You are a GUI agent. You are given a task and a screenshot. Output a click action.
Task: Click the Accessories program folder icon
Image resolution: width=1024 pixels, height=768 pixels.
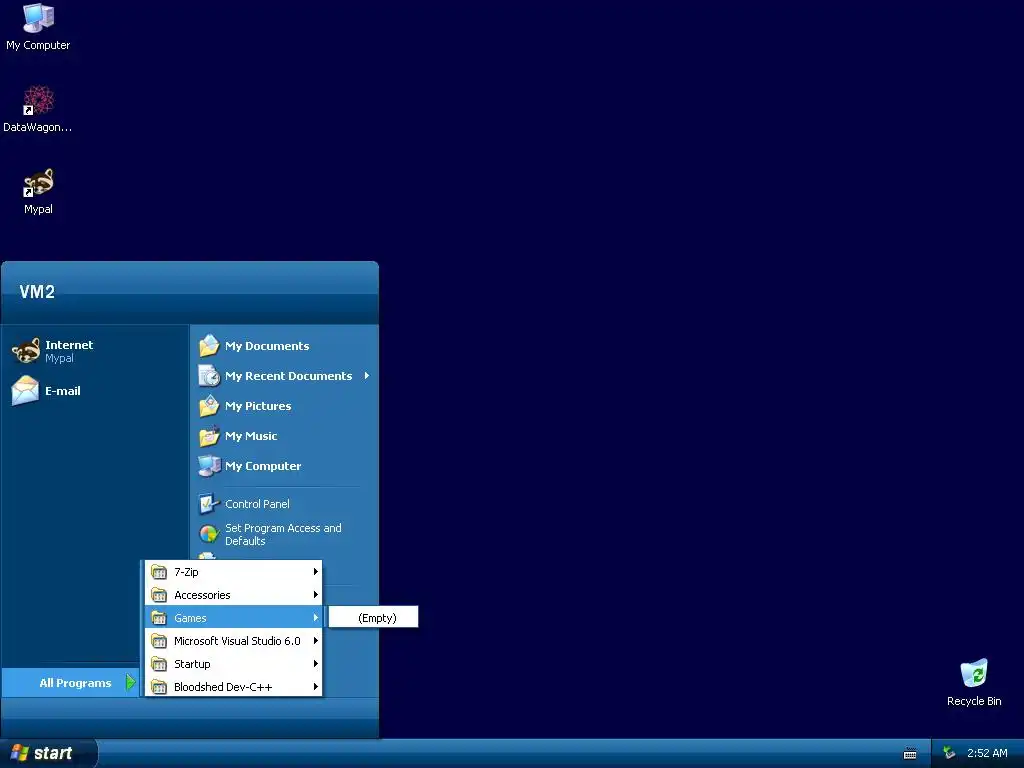(159, 595)
